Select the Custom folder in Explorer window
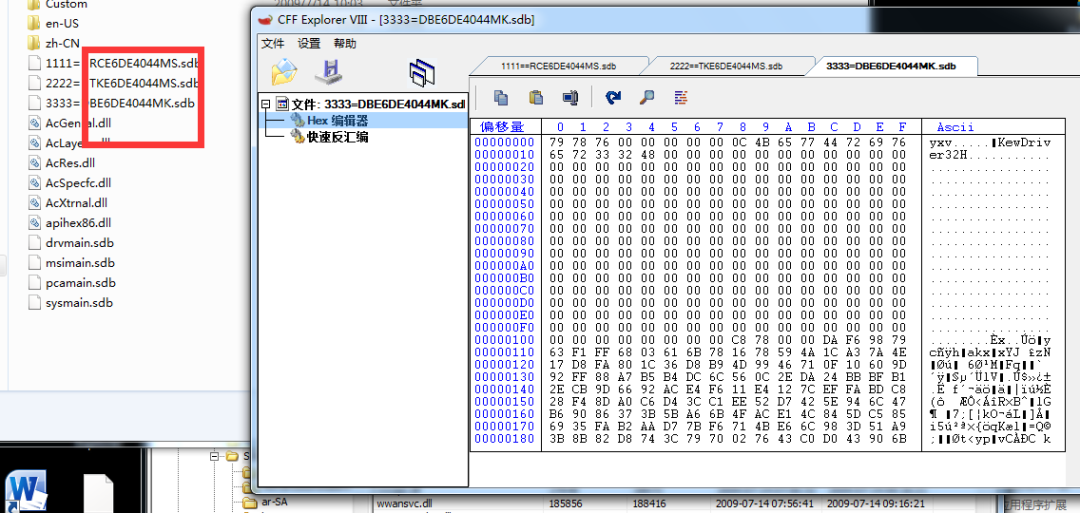The width and height of the screenshot is (1080, 513). coord(66,4)
